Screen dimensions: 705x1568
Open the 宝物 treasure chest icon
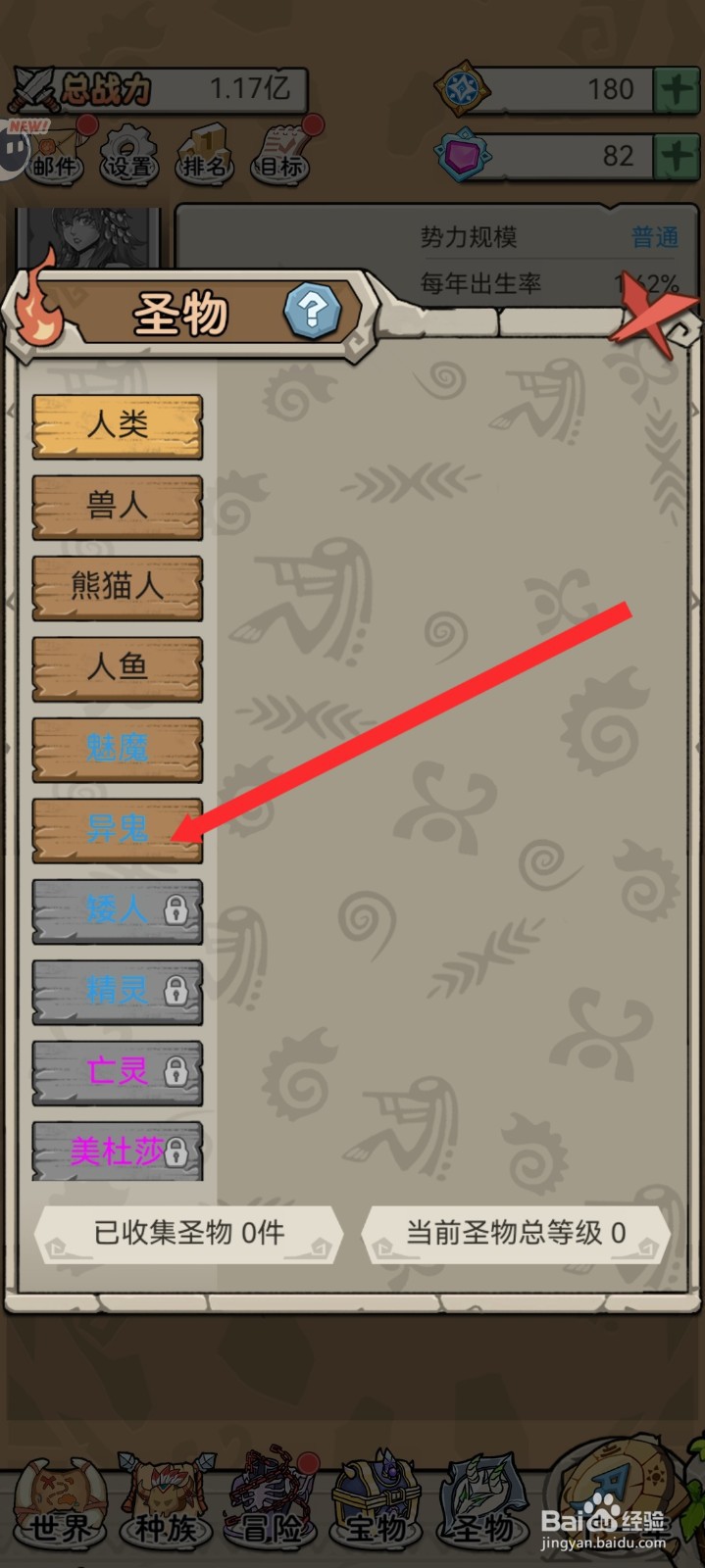(x=378, y=1503)
